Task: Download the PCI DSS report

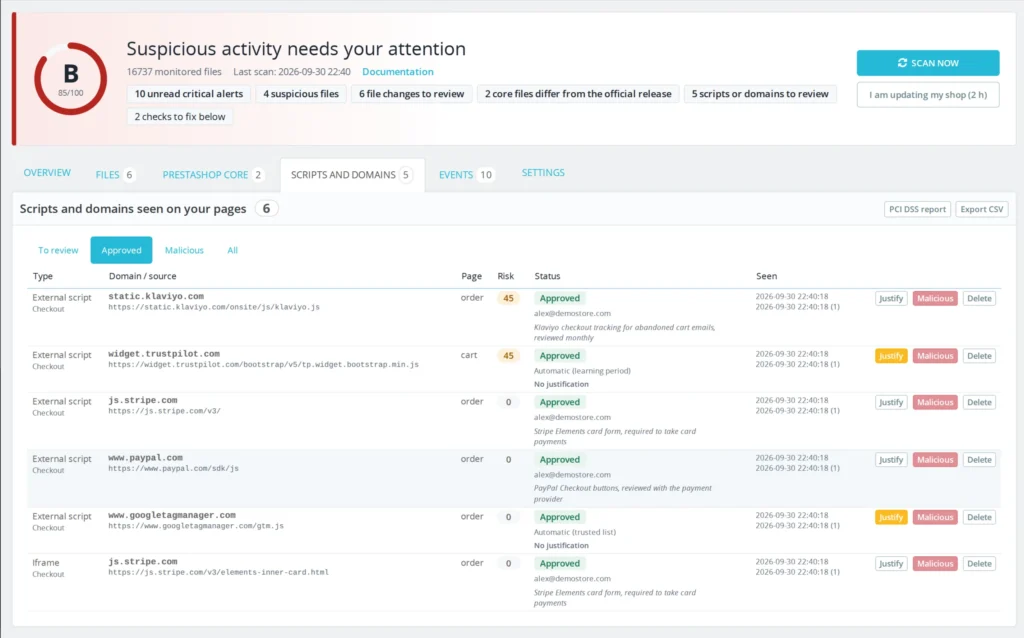Action: [917, 209]
